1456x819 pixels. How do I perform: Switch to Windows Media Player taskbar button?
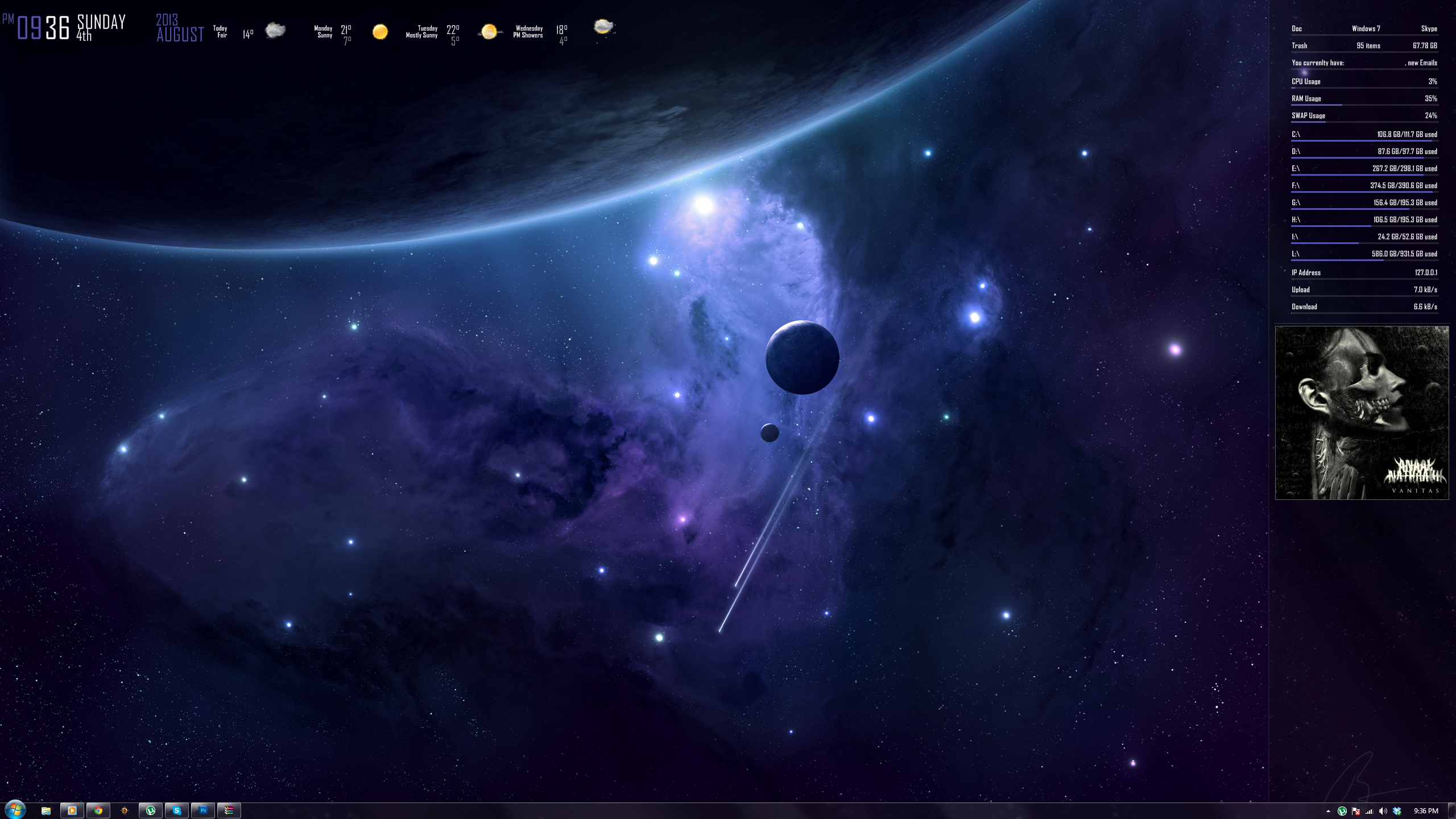(72, 810)
